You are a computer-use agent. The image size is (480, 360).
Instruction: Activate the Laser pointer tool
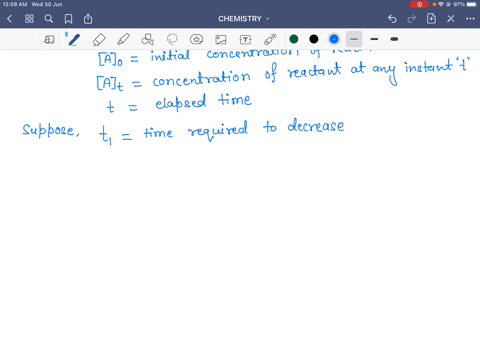point(270,39)
